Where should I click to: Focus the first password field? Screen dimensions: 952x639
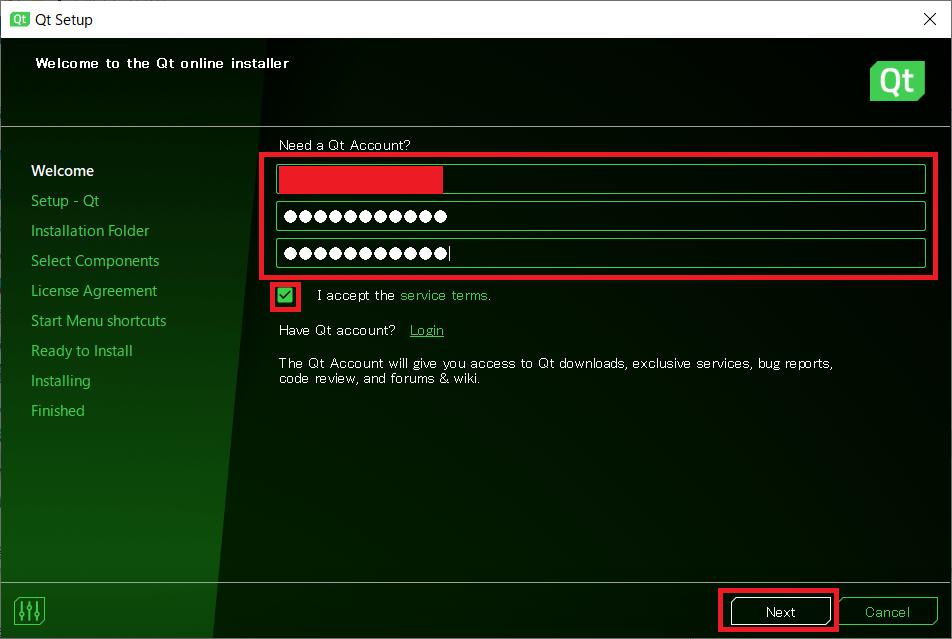600,216
